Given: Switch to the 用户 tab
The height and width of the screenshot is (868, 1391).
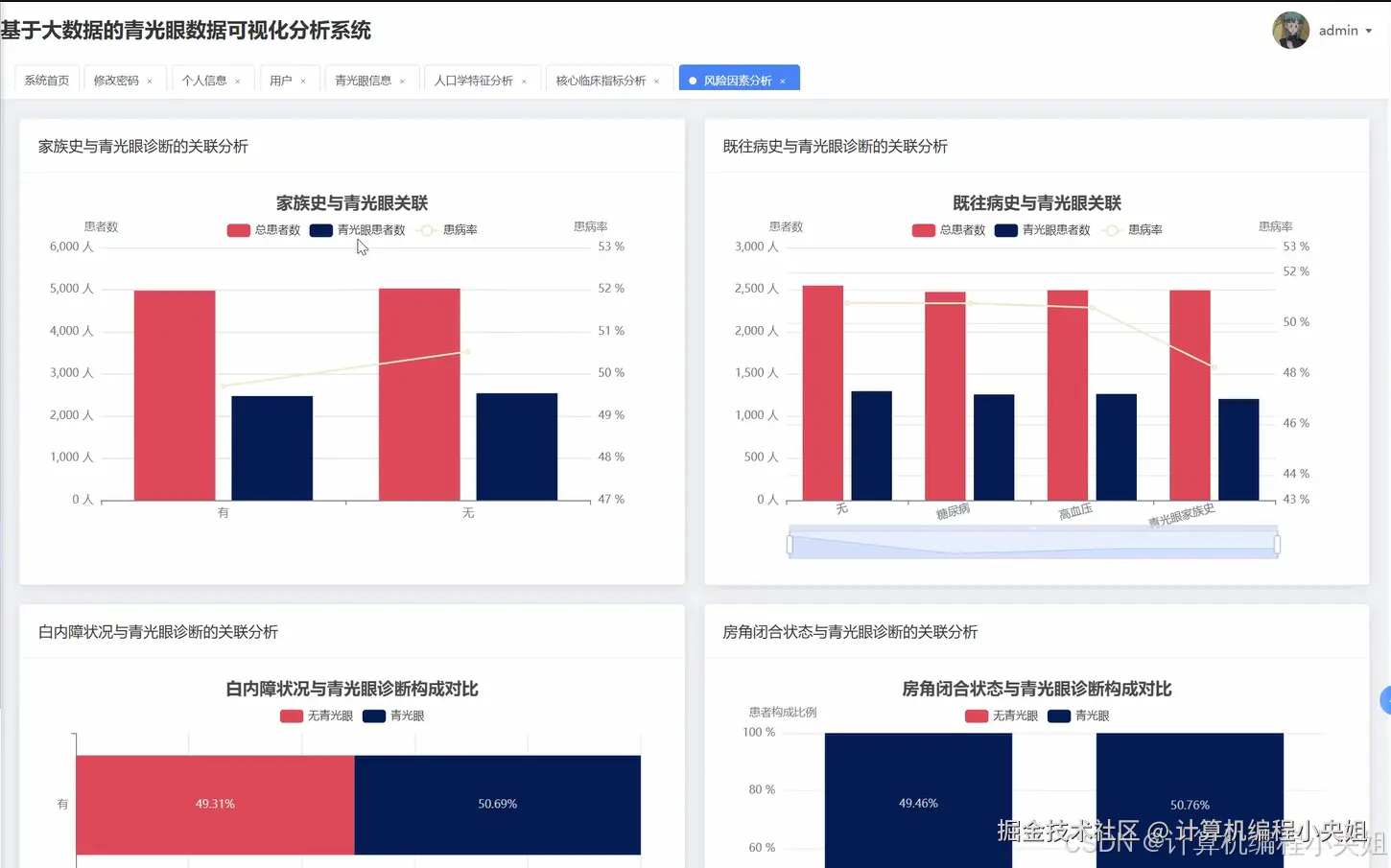Looking at the screenshot, I should pos(283,79).
